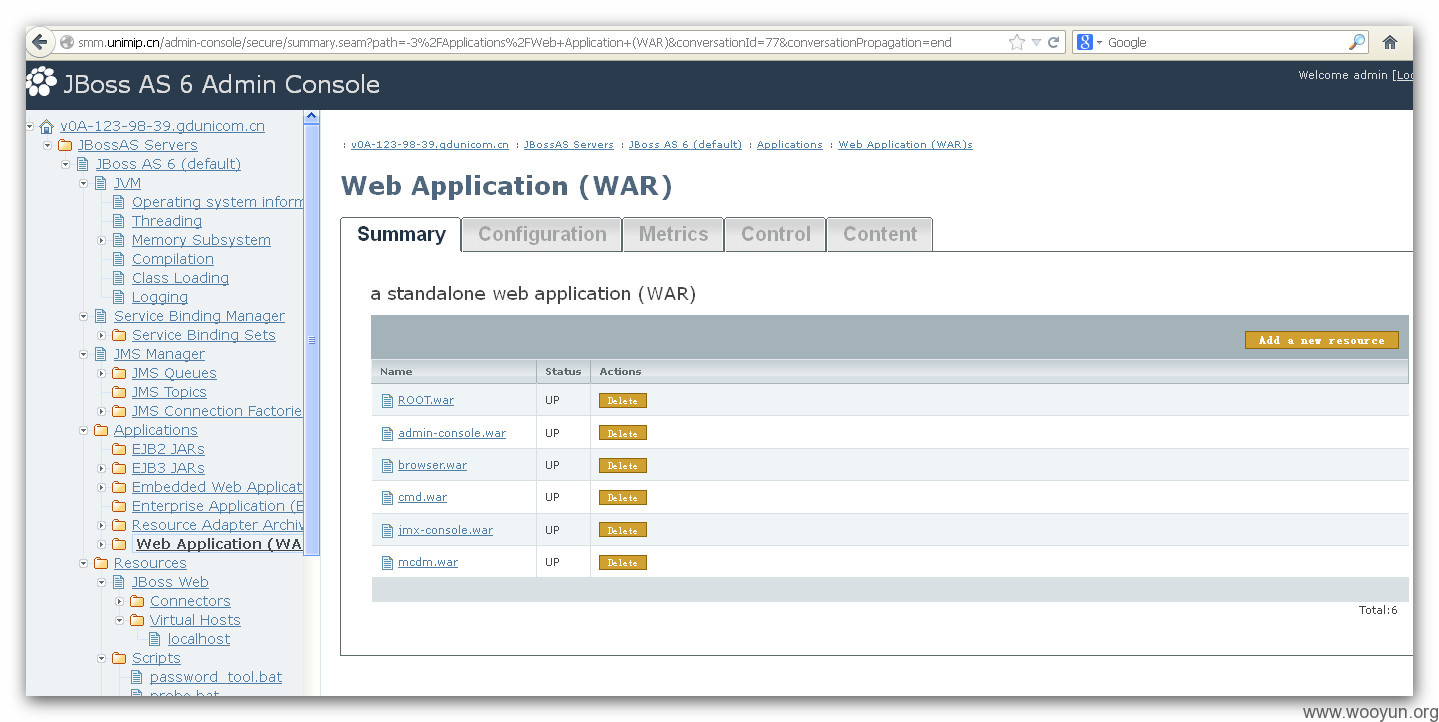Image resolution: width=1439 pixels, height=722 pixels.
Task: Click Add a new resource button
Action: 1321,340
